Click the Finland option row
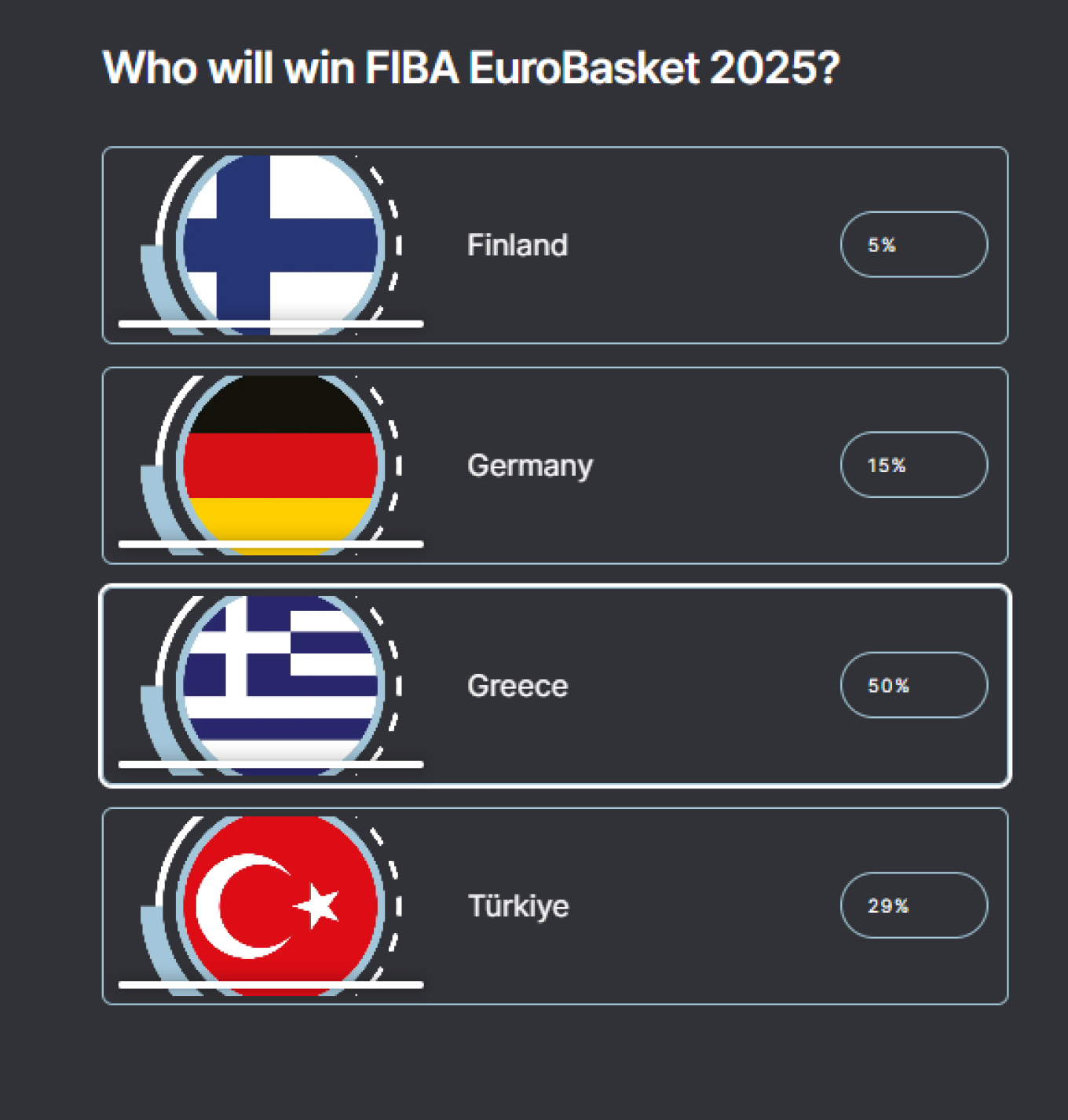Image resolution: width=1068 pixels, height=1120 pixels. pos(556,244)
